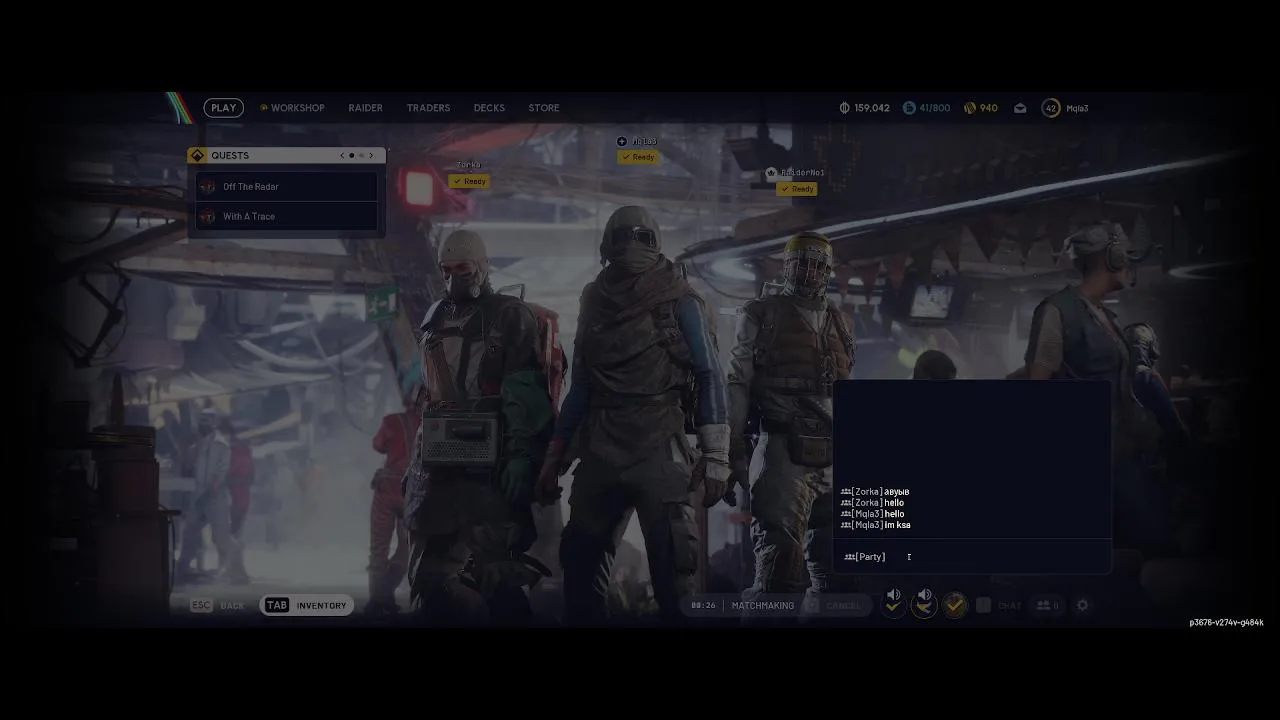Select the first Quests page dot
Screen dimensions: 1280x720
click(351, 155)
